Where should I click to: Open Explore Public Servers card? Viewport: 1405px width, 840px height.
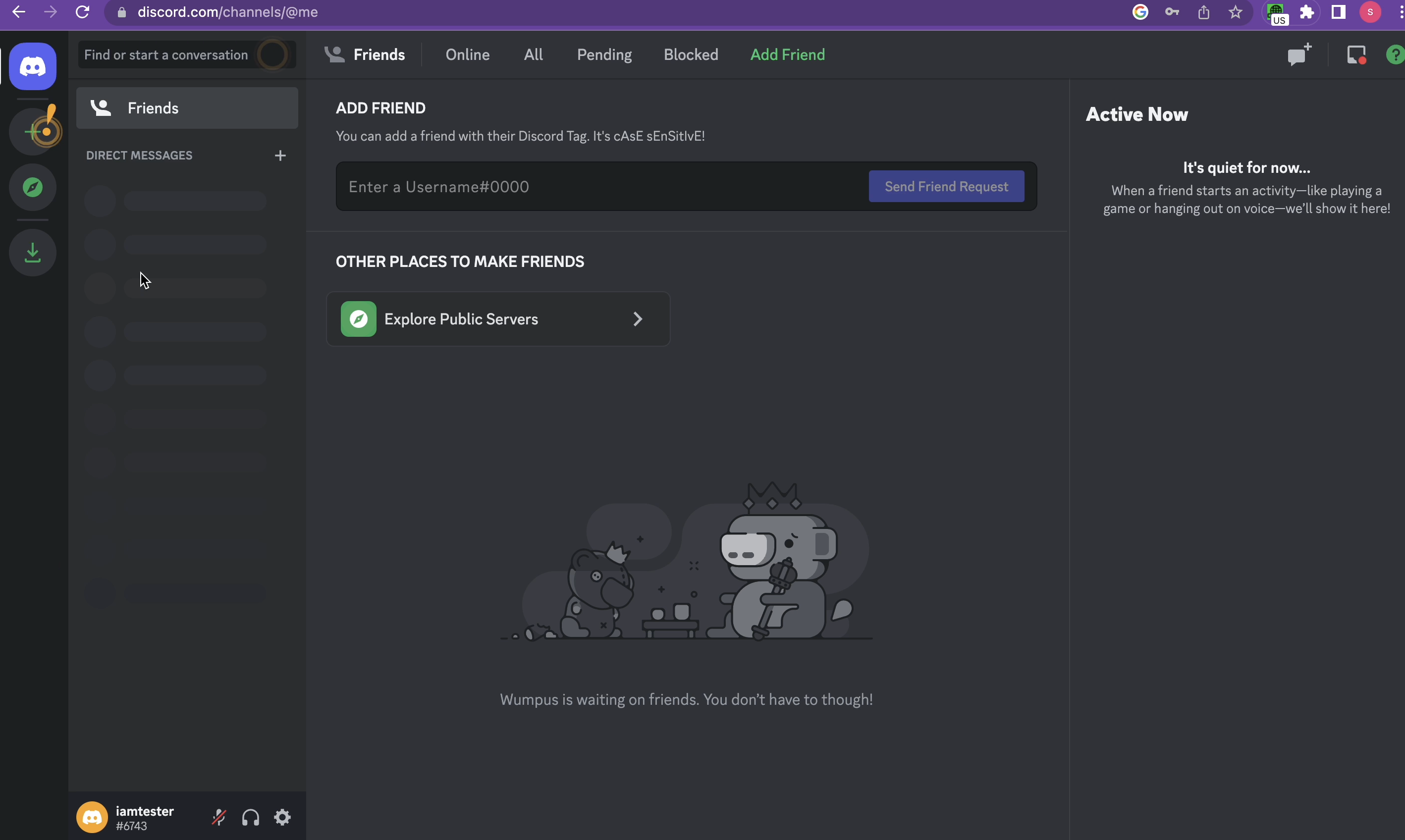(498, 319)
